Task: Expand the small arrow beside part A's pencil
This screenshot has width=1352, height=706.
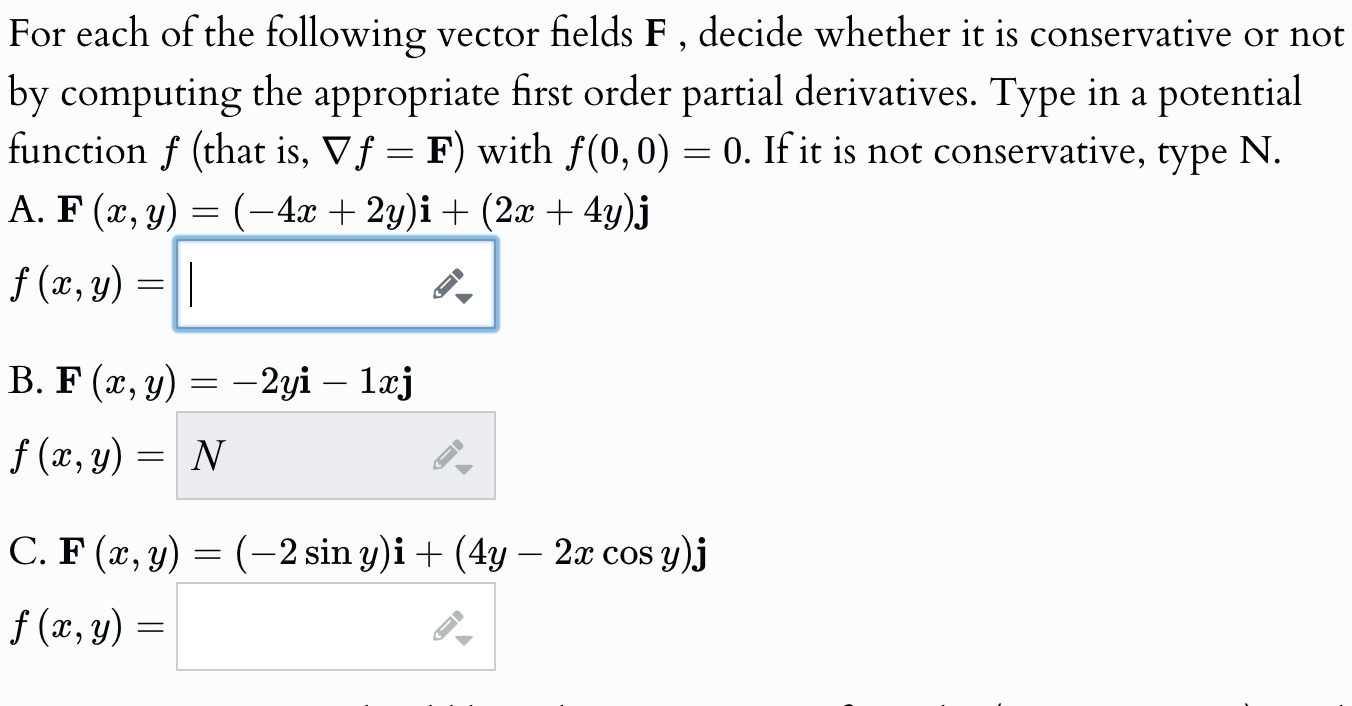Action: (464, 296)
